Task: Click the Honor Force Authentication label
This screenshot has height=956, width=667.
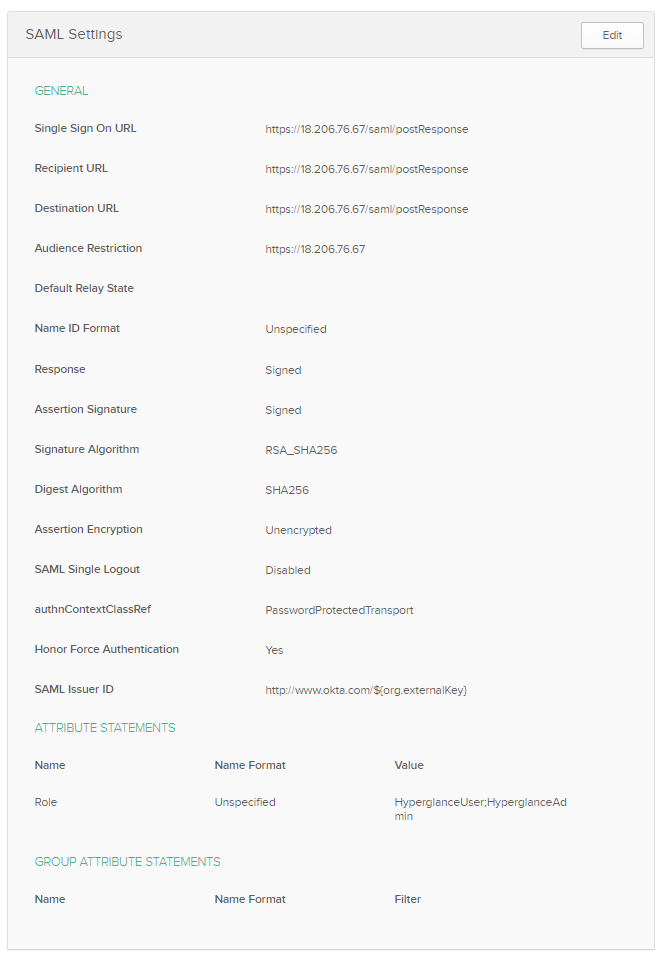Action: pos(106,649)
